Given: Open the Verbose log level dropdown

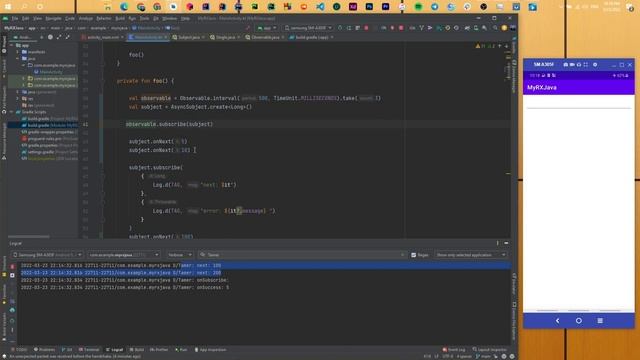Looking at the screenshot, I should coord(180,255).
